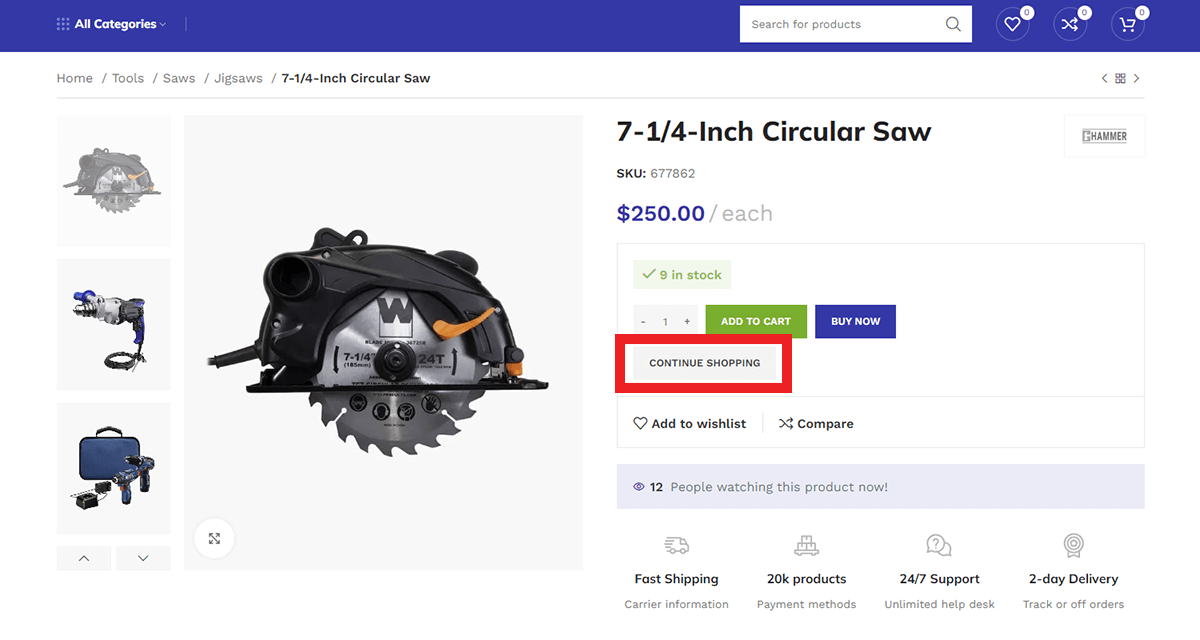Open the wishlist heart icon in header
The width and height of the screenshot is (1200, 640).
[x=1012, y=24]
